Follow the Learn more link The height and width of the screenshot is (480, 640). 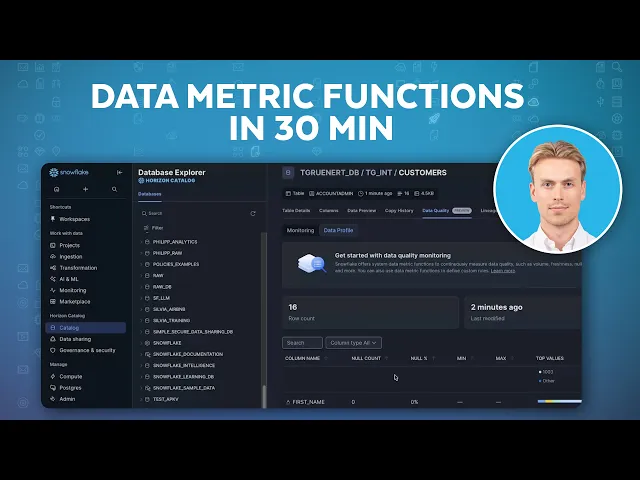click(503, 271)
